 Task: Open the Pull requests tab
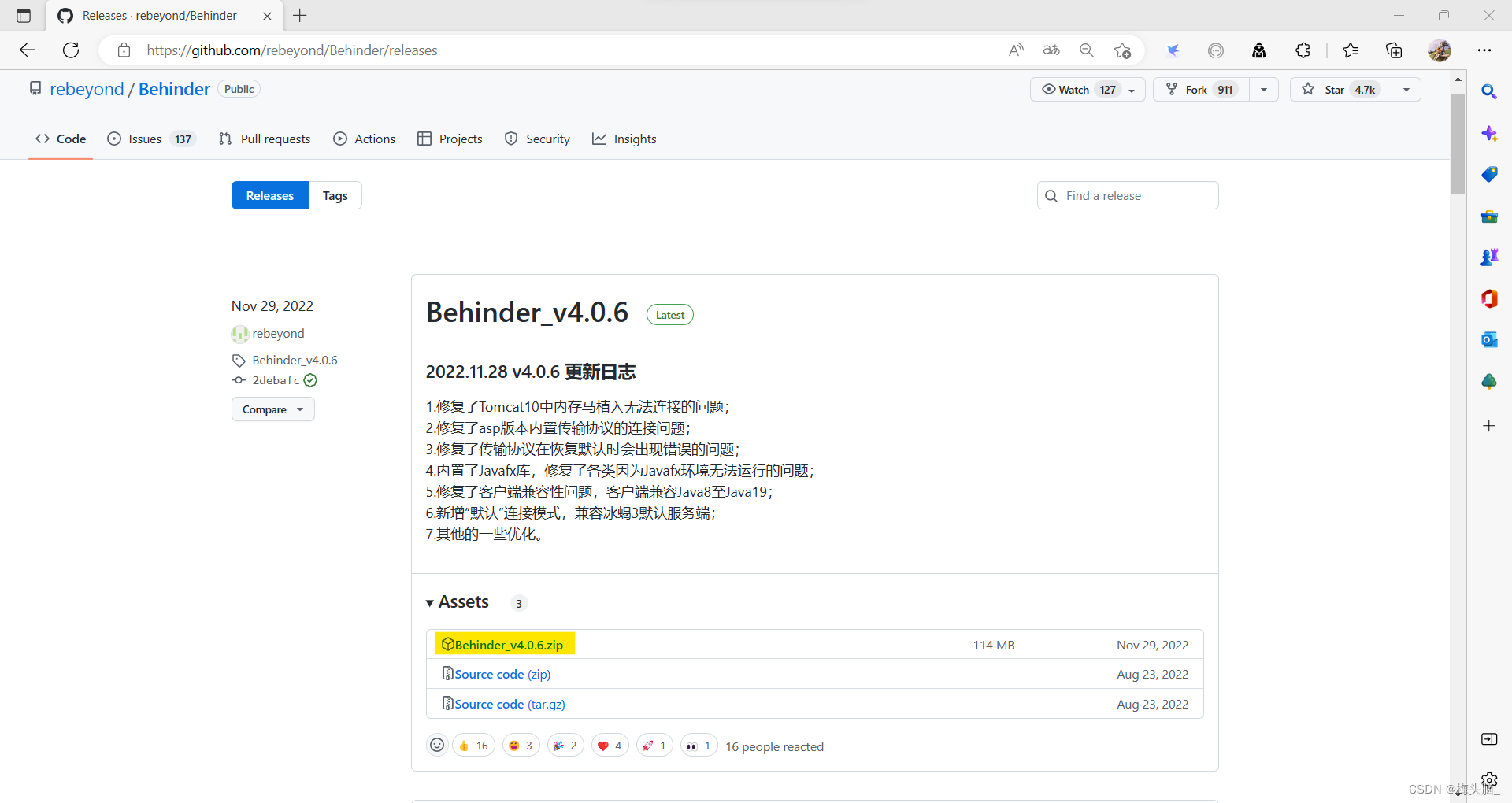pos(265,139)
